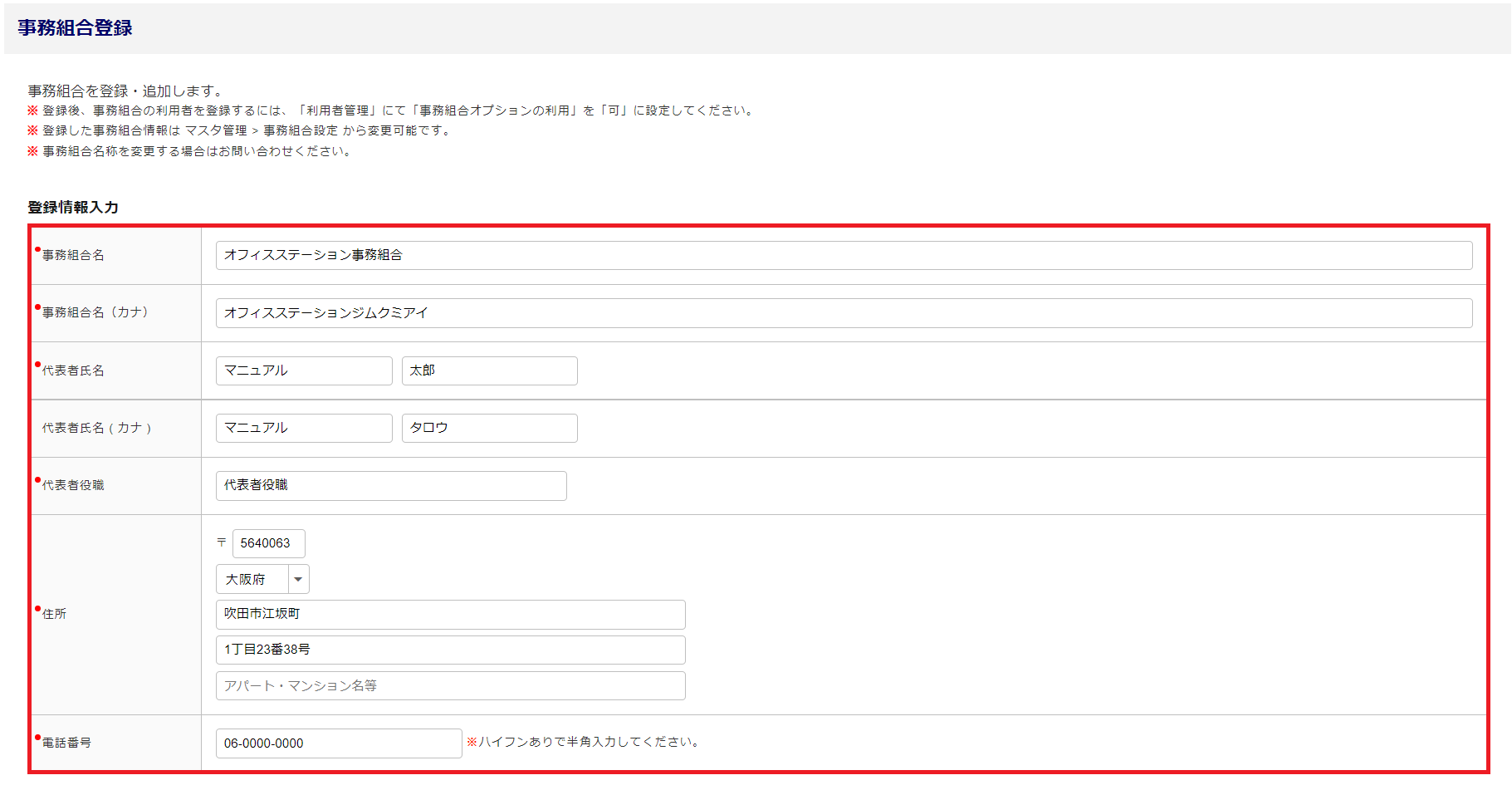Click the 代表者氏名 surname field containing マニュアル
The image size is (1512, 785).
click(x=304, y=370)
